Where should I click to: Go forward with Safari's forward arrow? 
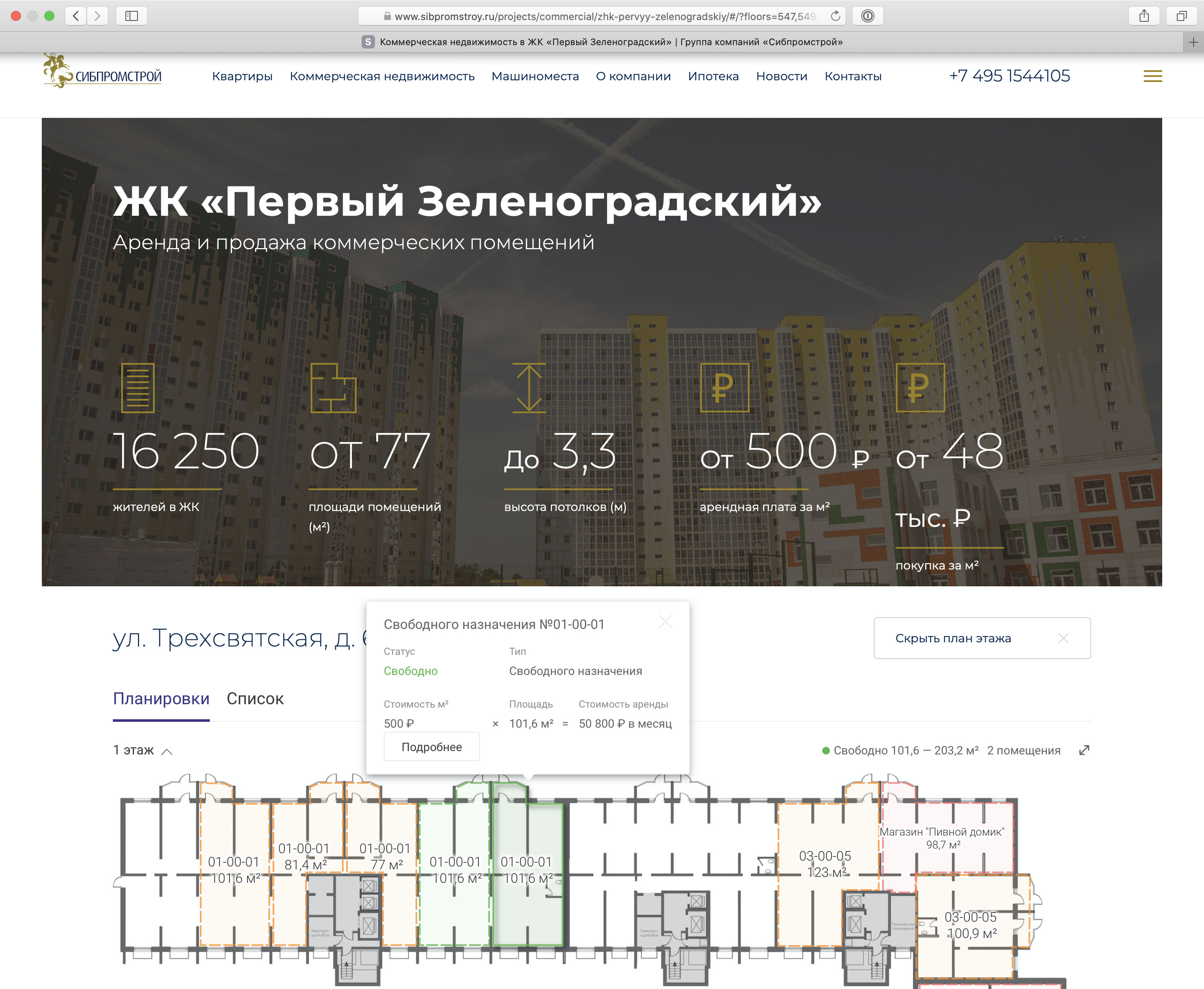(97, 16)
